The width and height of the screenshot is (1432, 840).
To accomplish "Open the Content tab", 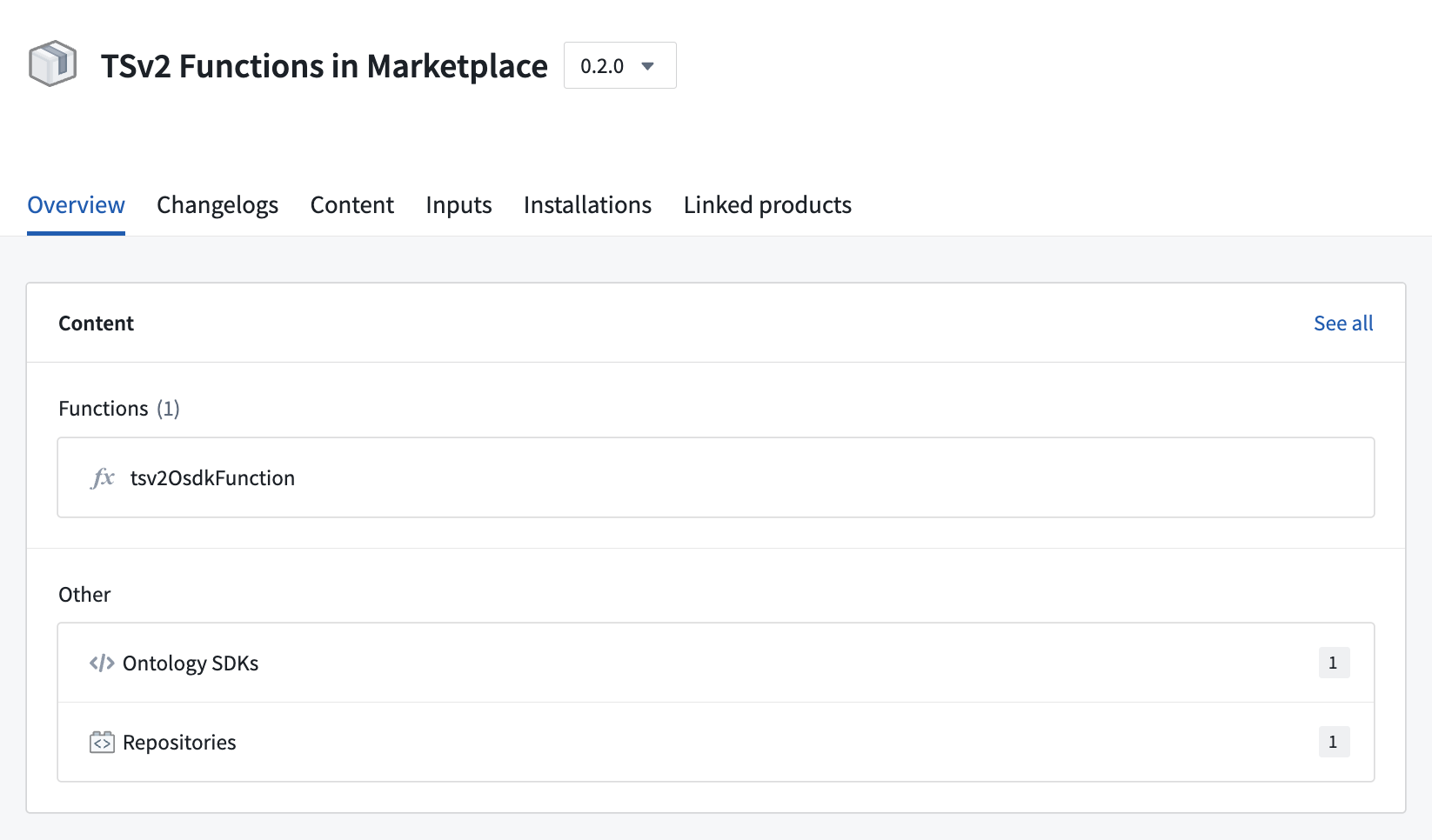I will (351, 205).
